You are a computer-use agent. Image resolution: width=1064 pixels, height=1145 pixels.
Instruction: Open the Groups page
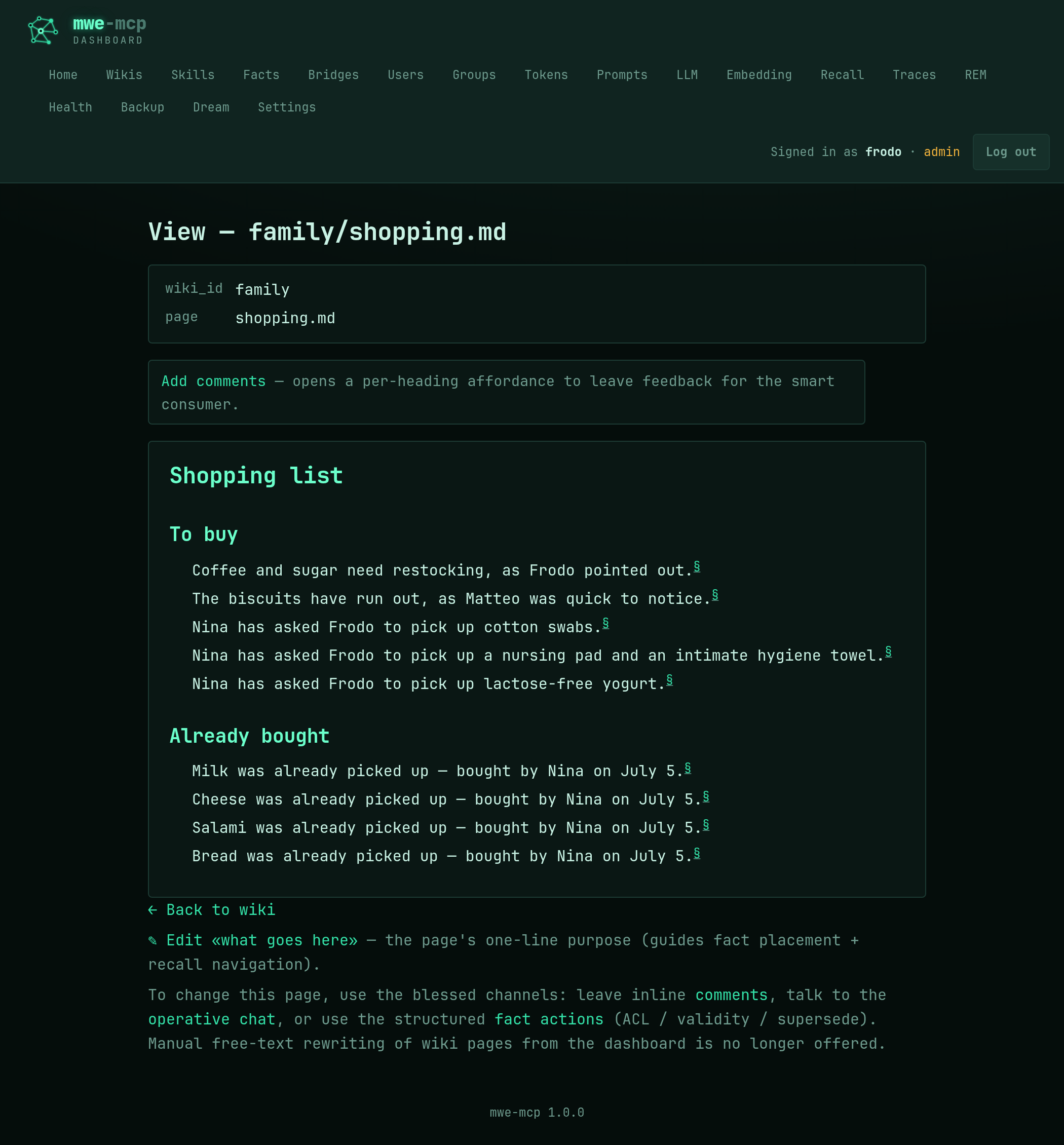(x=474, y=75)
